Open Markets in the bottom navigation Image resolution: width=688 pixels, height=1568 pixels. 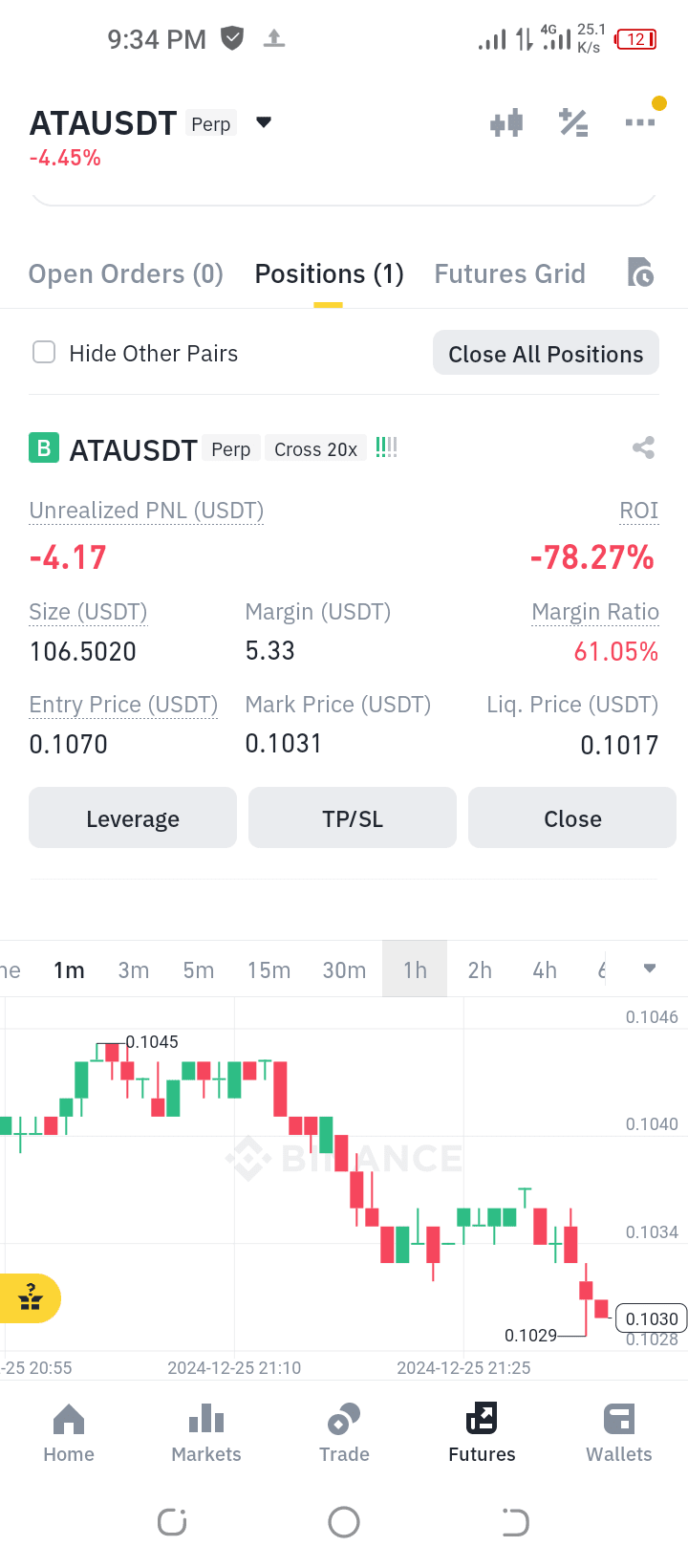click(206, 1434)
